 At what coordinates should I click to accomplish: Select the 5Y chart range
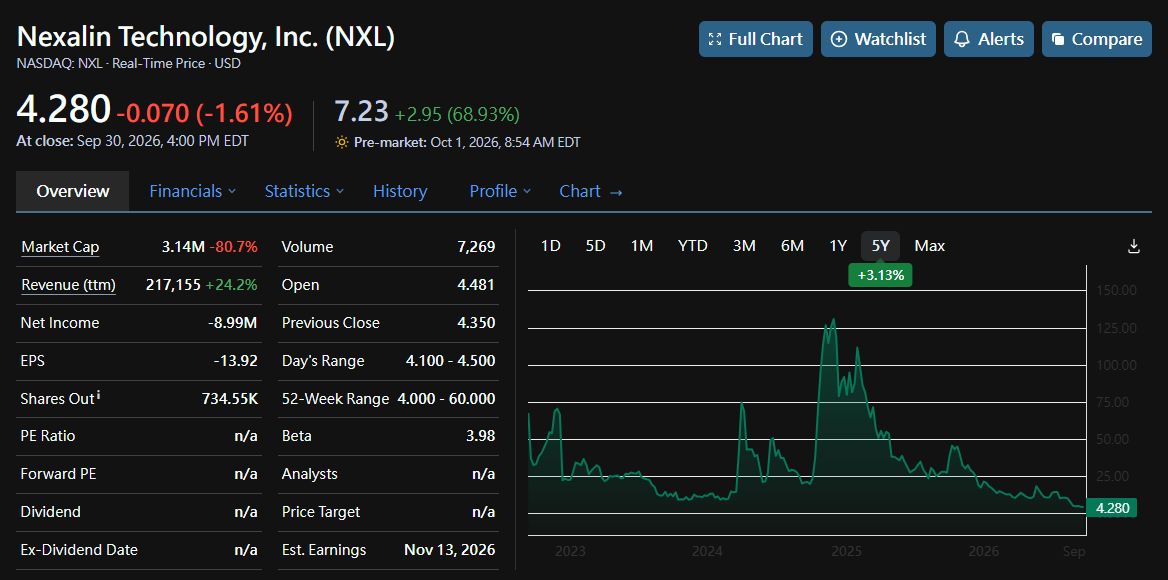(x=880, y=246)
